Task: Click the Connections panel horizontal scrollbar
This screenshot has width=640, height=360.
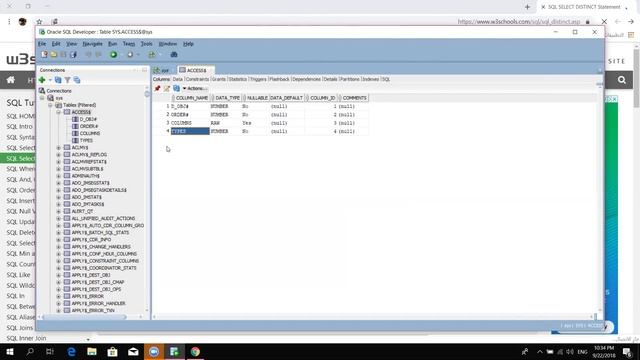Action: pos(84,317)
